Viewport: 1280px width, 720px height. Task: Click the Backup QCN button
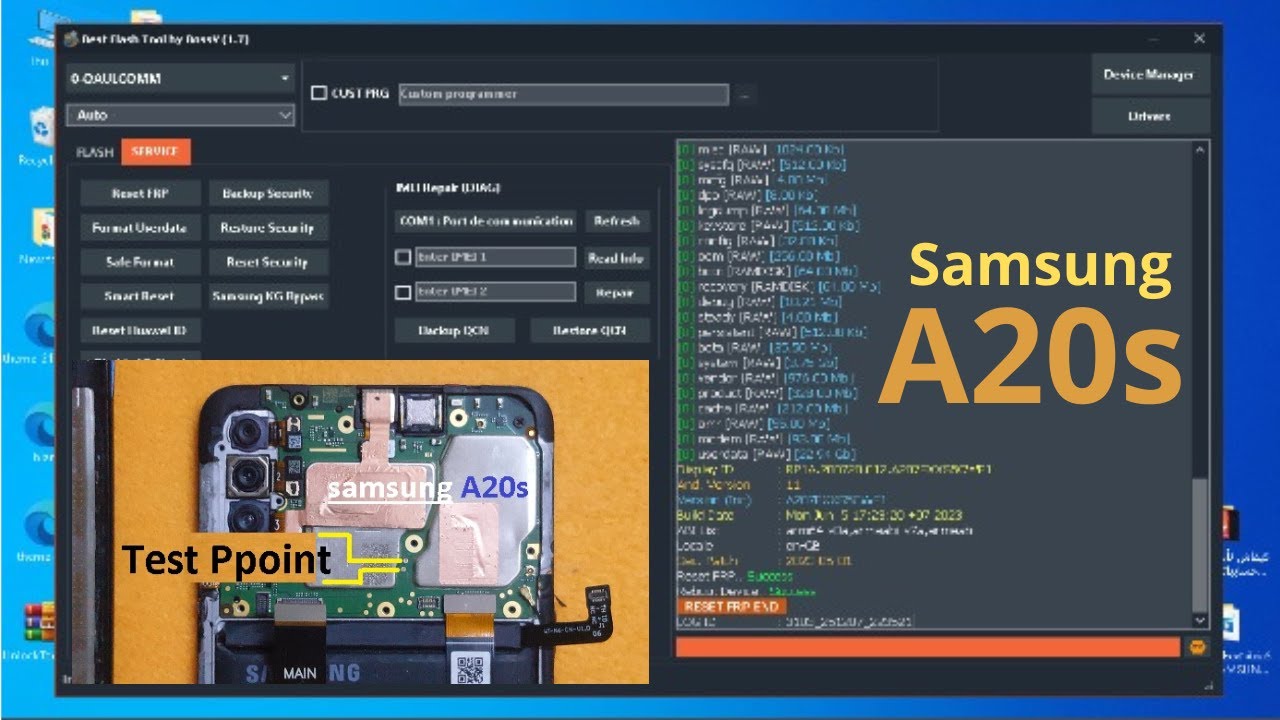coord(455,330)
